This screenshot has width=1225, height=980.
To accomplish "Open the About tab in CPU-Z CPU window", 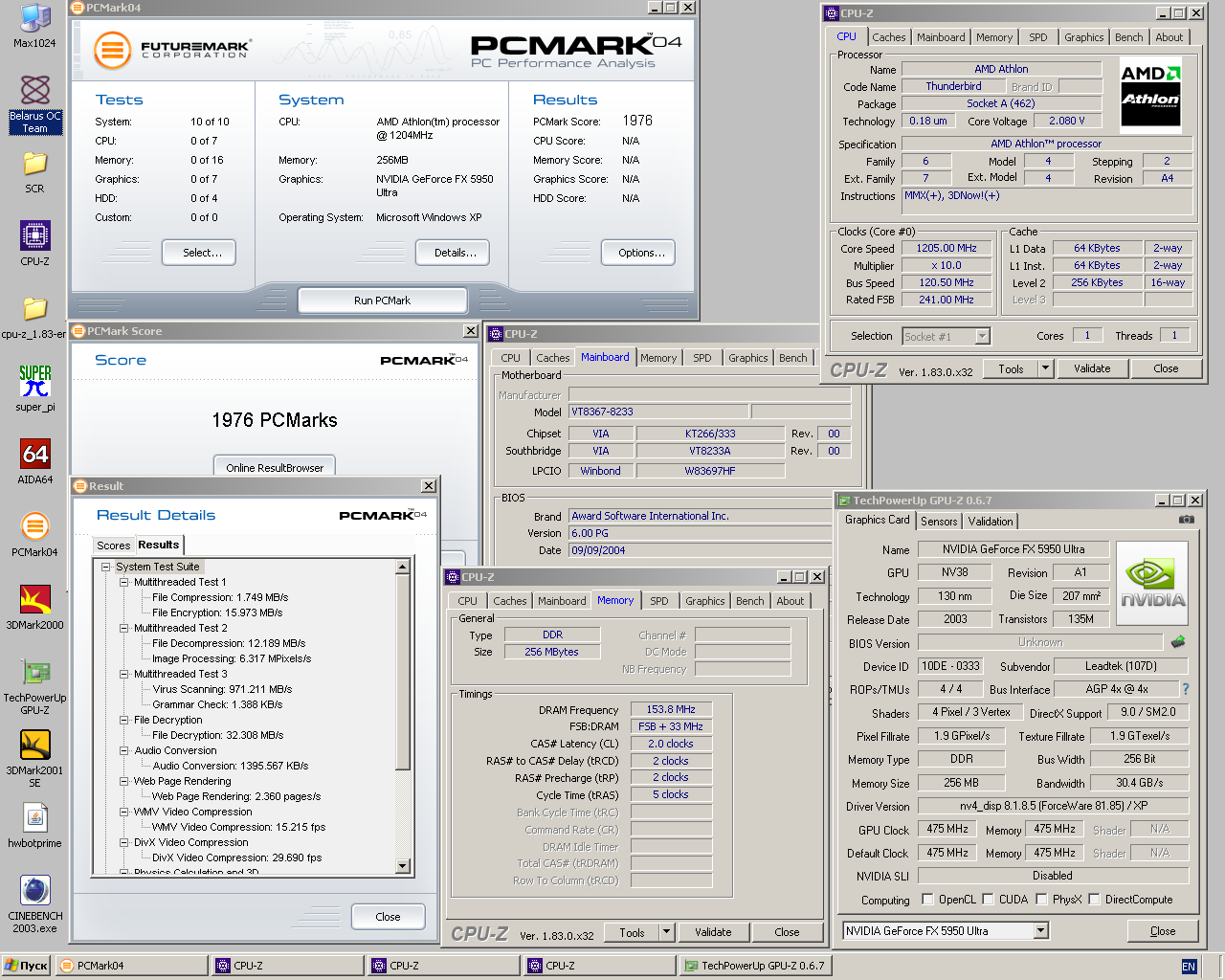I will pyautogui.click(x=1169, y=37).
